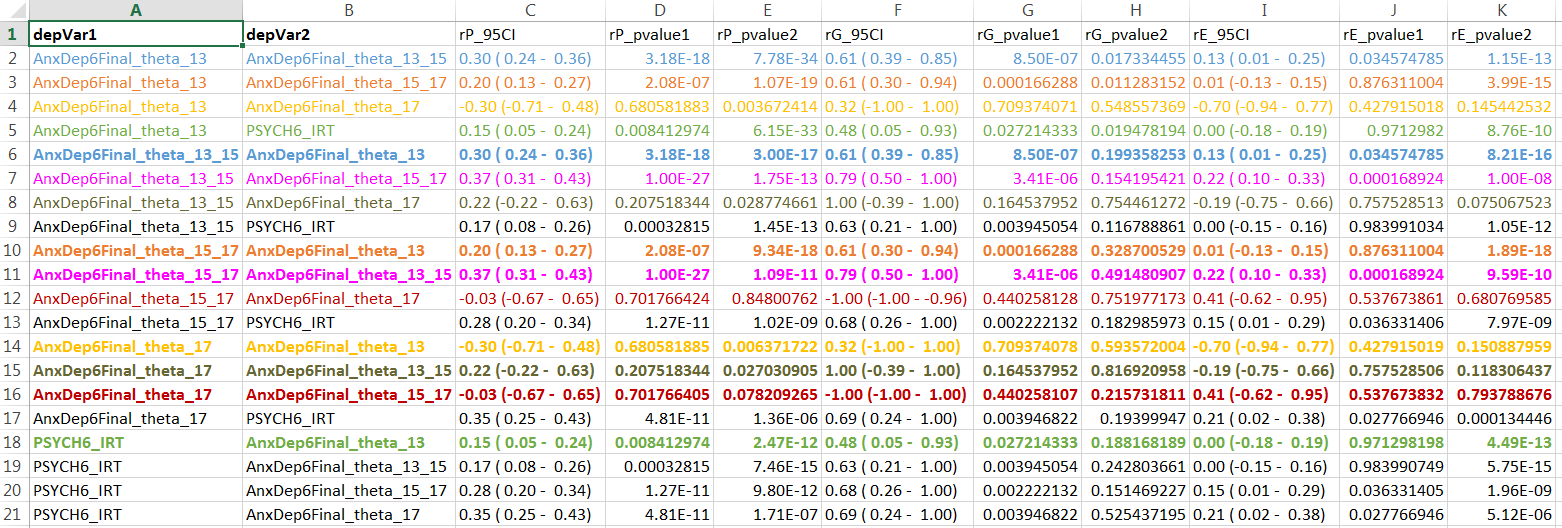Click the select-all corner of the sheet
The width and height of the screenshot is (1562, 528).
[14, 10]
